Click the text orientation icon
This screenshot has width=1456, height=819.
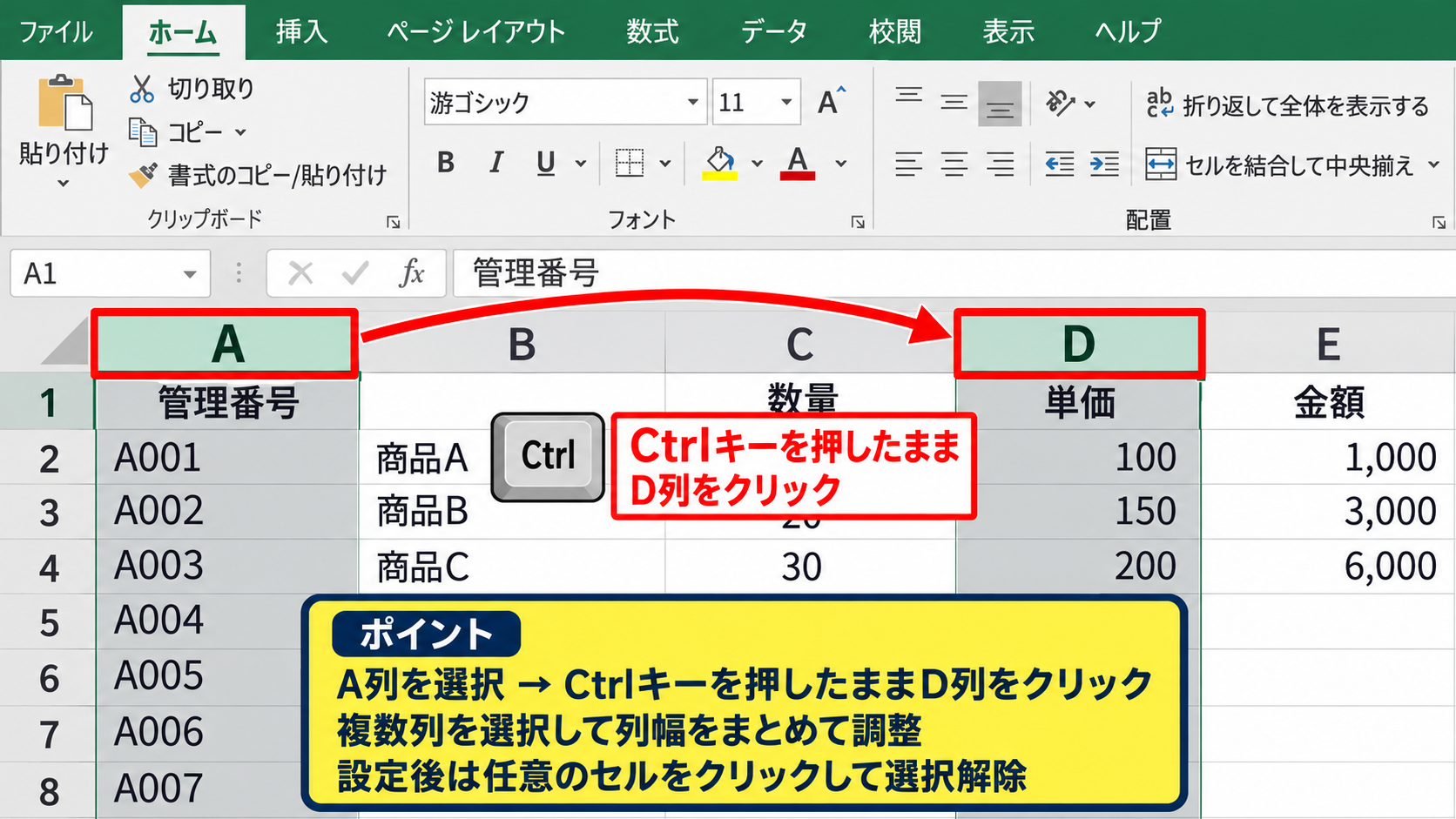1061,103
